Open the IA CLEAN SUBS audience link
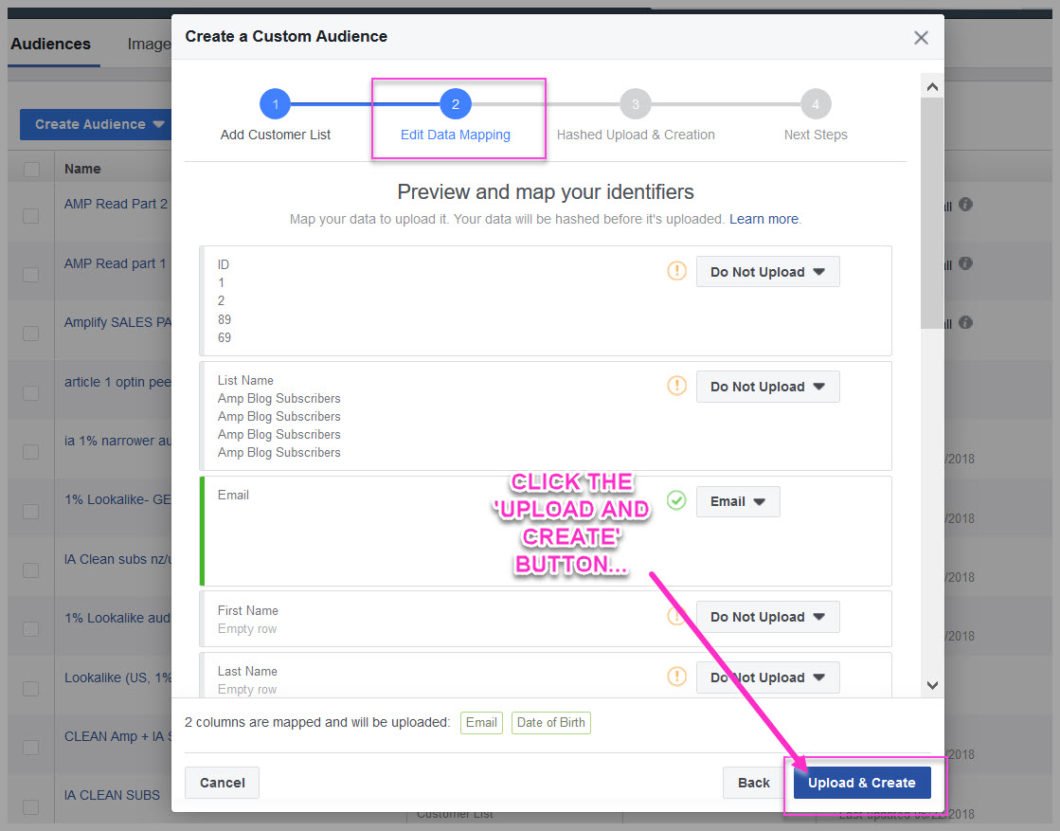Viewport: 1060px width, 831px height. coord(112,795)
